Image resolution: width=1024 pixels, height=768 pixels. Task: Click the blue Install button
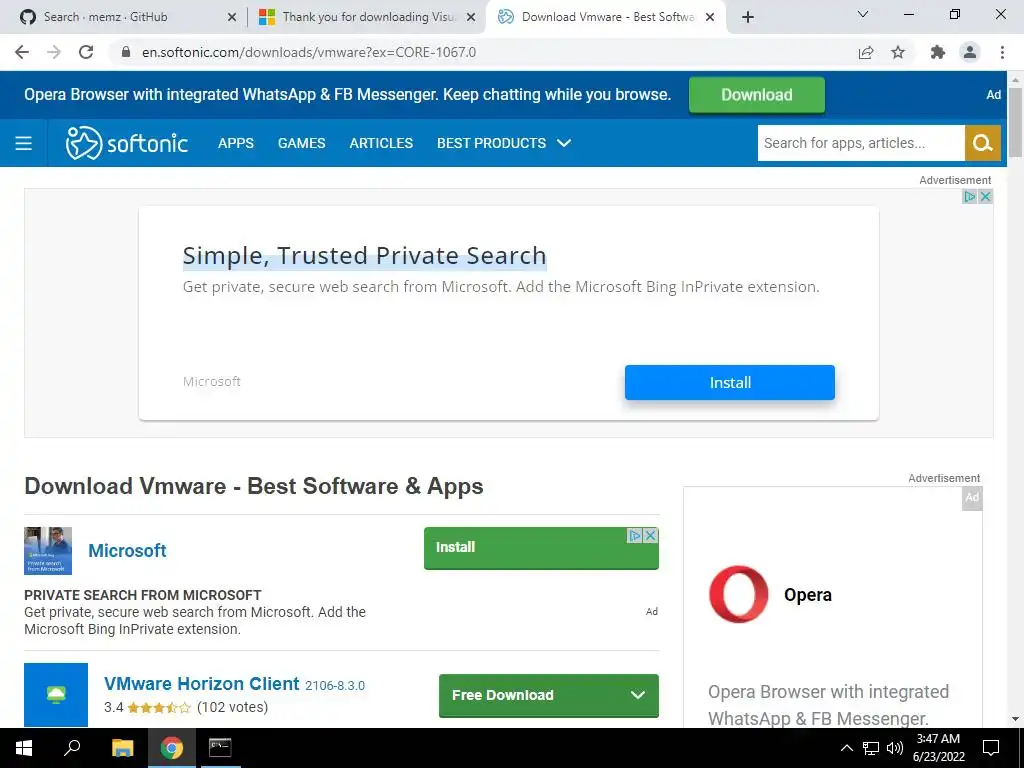[729, 382]
